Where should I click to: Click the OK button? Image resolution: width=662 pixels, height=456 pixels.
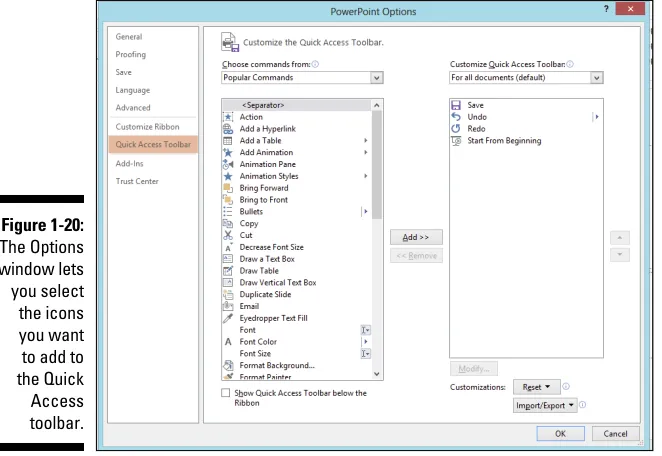[561, 434]
